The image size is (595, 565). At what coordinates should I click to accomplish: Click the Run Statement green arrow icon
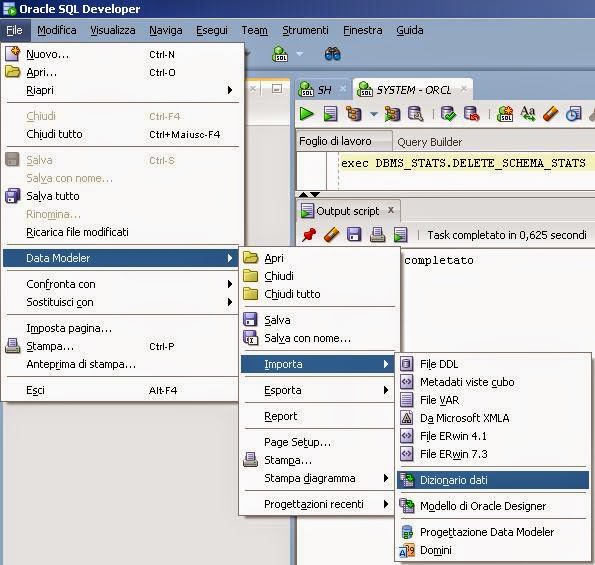[x=306, y=113]
